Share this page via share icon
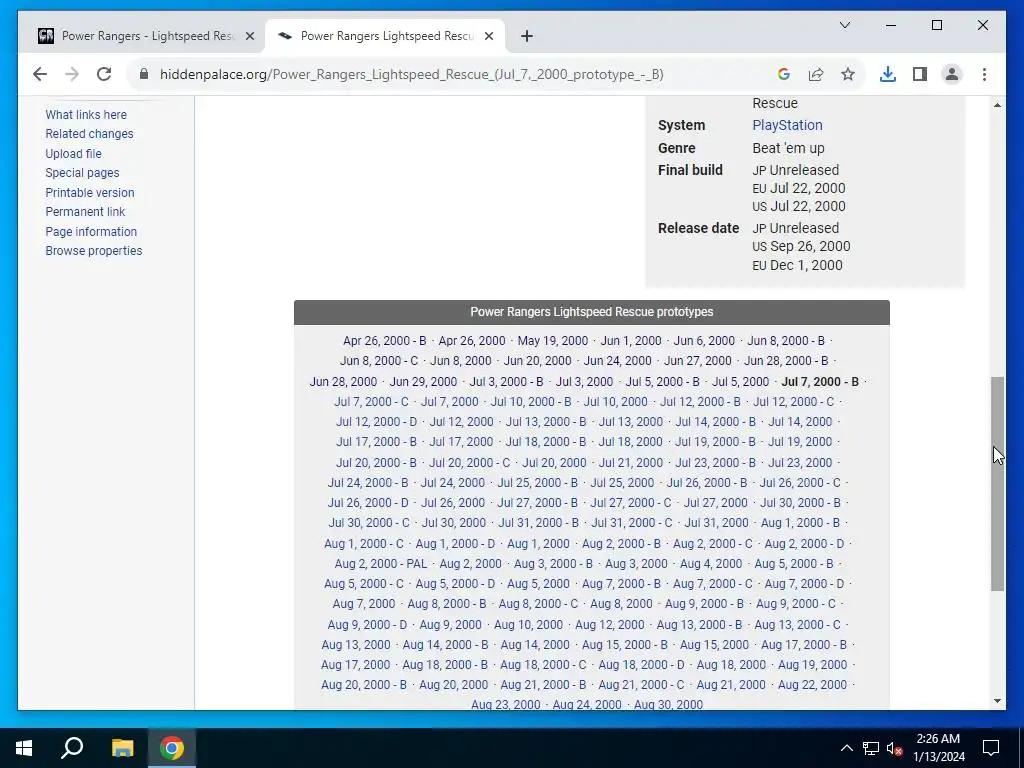1024x768 pixels. click(x=816, y=74)
